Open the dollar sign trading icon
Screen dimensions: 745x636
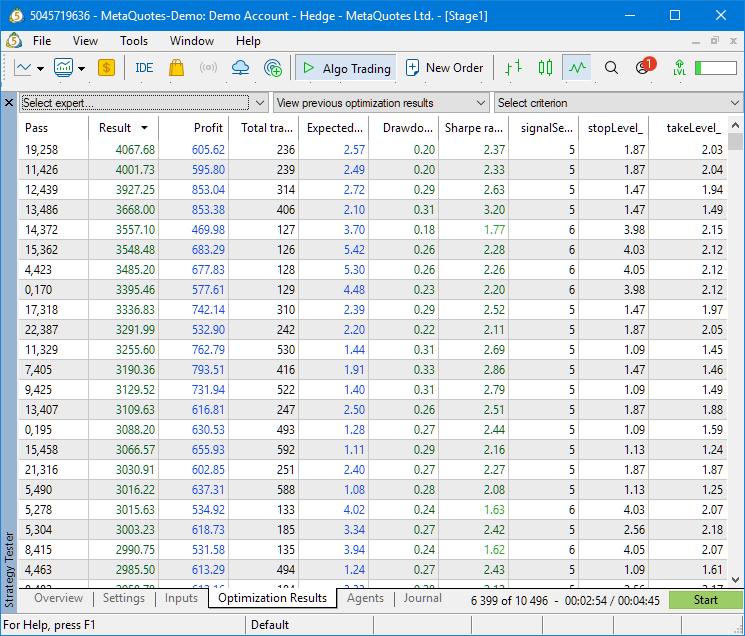tap(107, 68)
